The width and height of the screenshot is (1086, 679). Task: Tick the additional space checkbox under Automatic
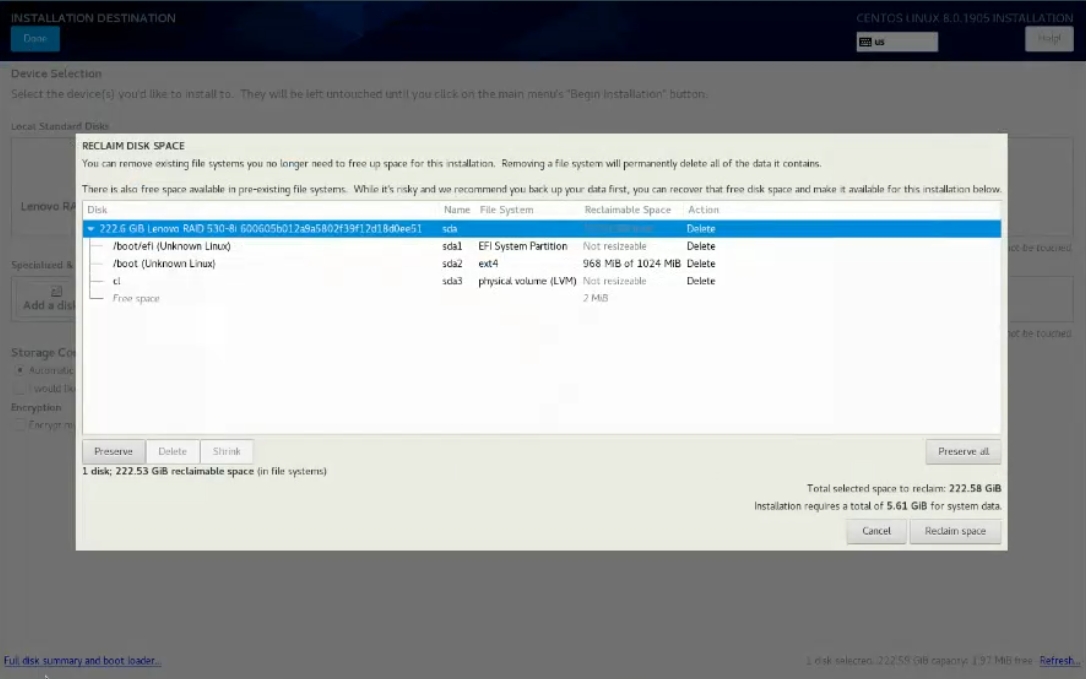(19, 388)
